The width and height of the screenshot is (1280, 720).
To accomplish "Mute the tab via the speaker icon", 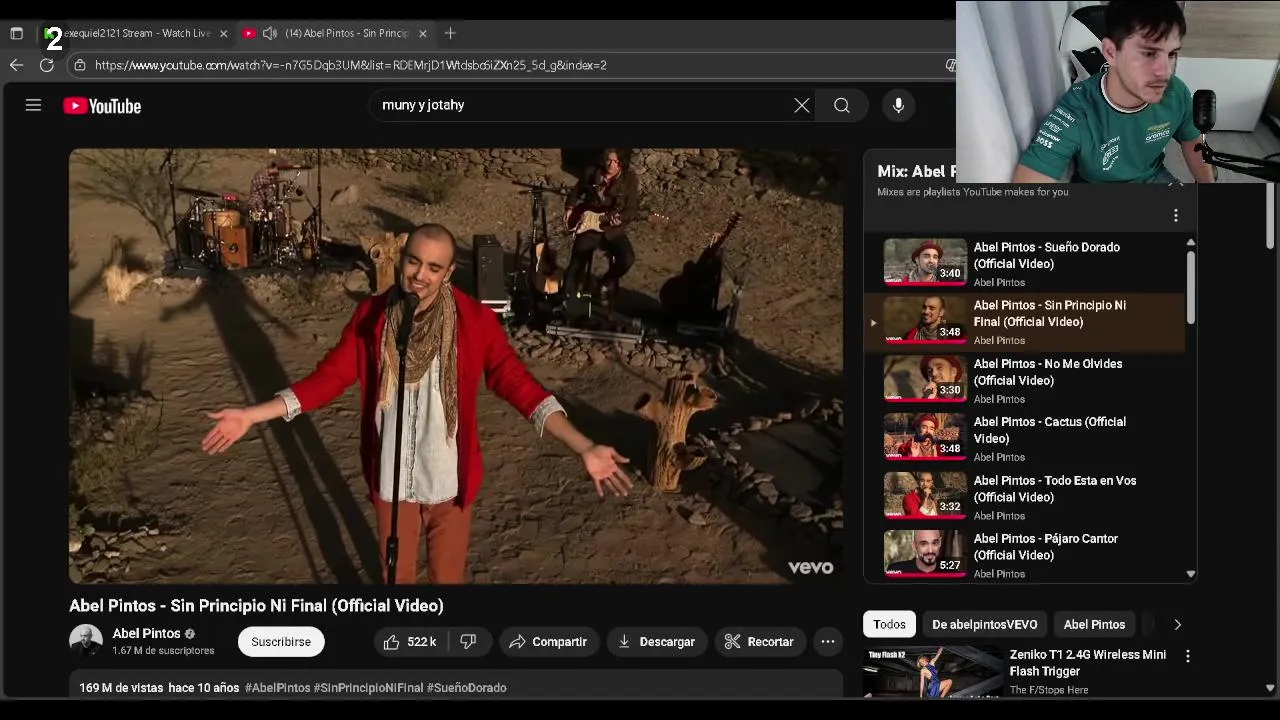I will (x=269, y=33).
